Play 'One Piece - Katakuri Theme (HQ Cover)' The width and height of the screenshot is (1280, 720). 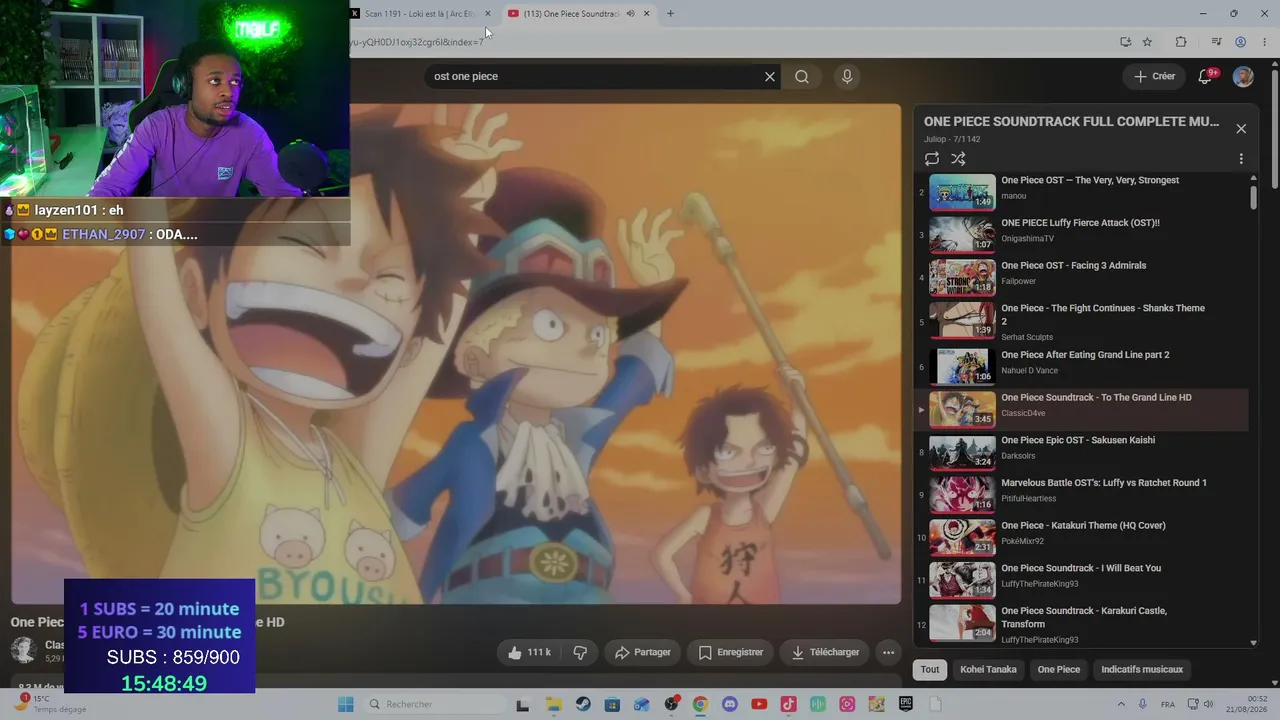[x=1081, y=537]
